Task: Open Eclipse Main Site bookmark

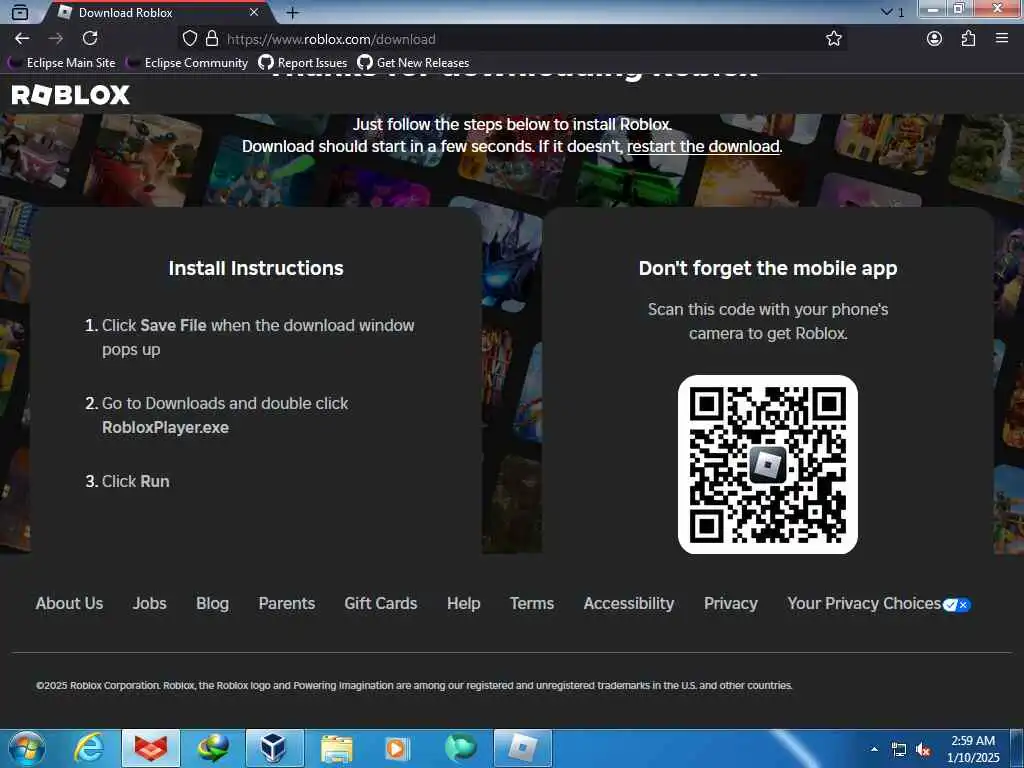Action: (x=61, y=63)
